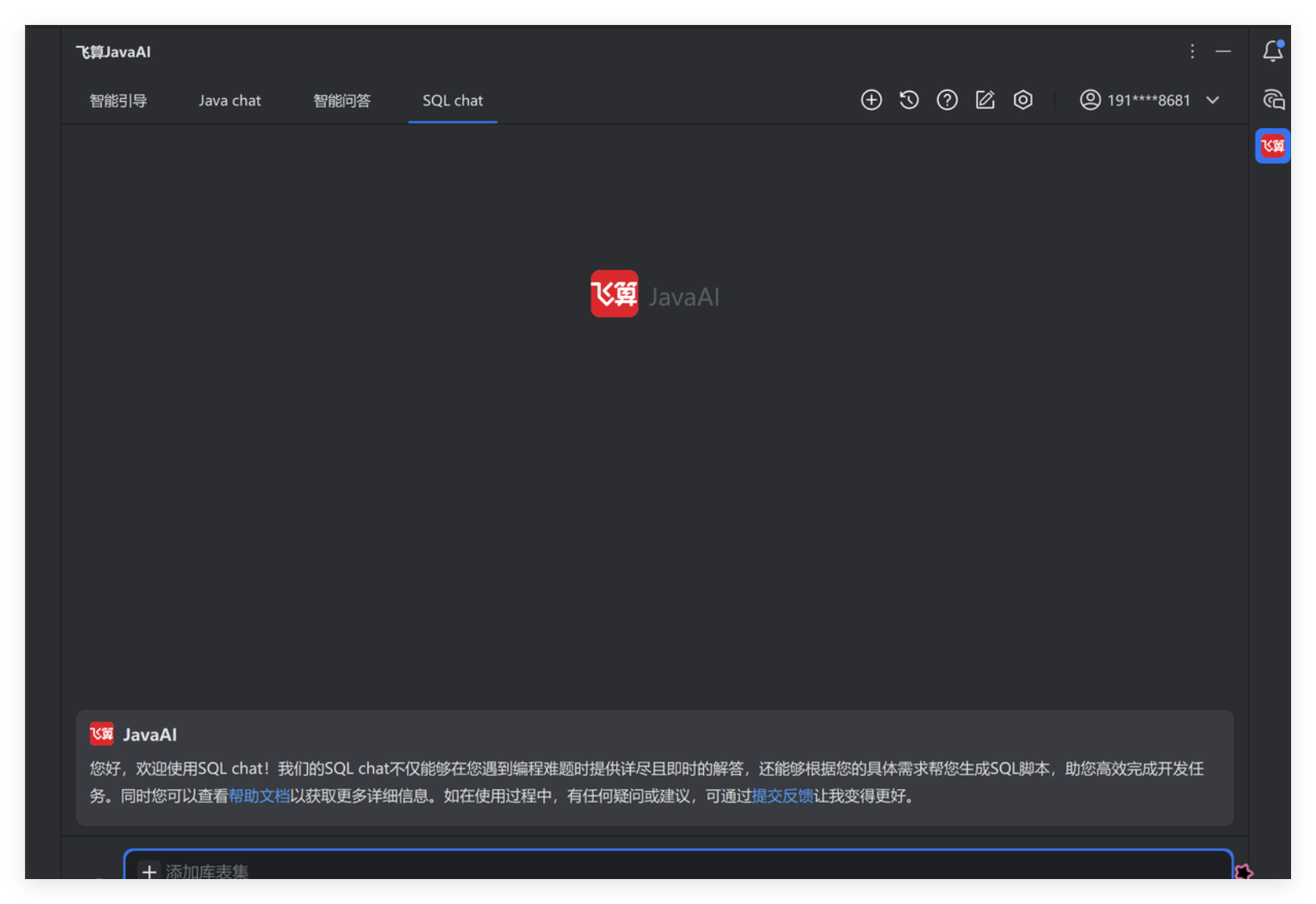Image resolution: width=1316 pixels, height=904 pixels.
Task: Open the 帮助文档 link
Action: 259,796
